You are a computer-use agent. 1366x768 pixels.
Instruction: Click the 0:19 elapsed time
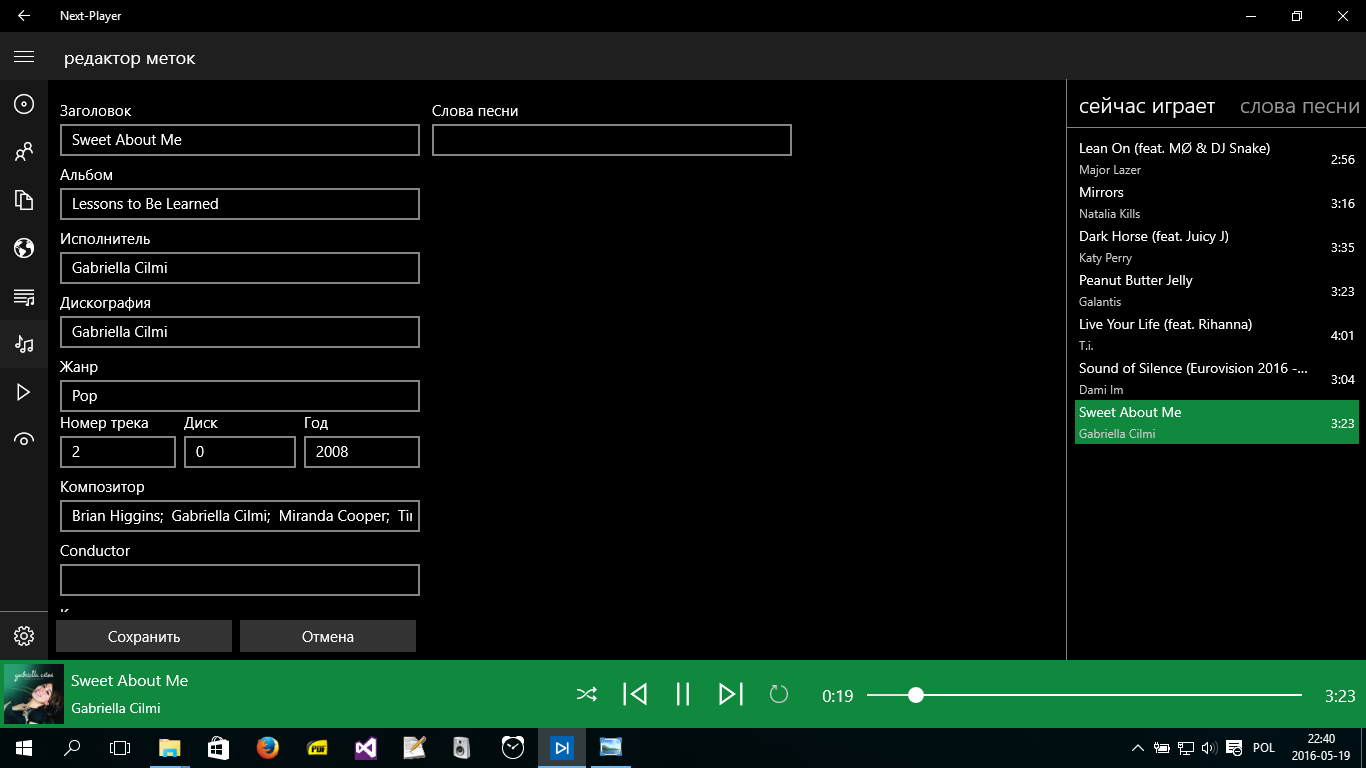click(838, 696)
